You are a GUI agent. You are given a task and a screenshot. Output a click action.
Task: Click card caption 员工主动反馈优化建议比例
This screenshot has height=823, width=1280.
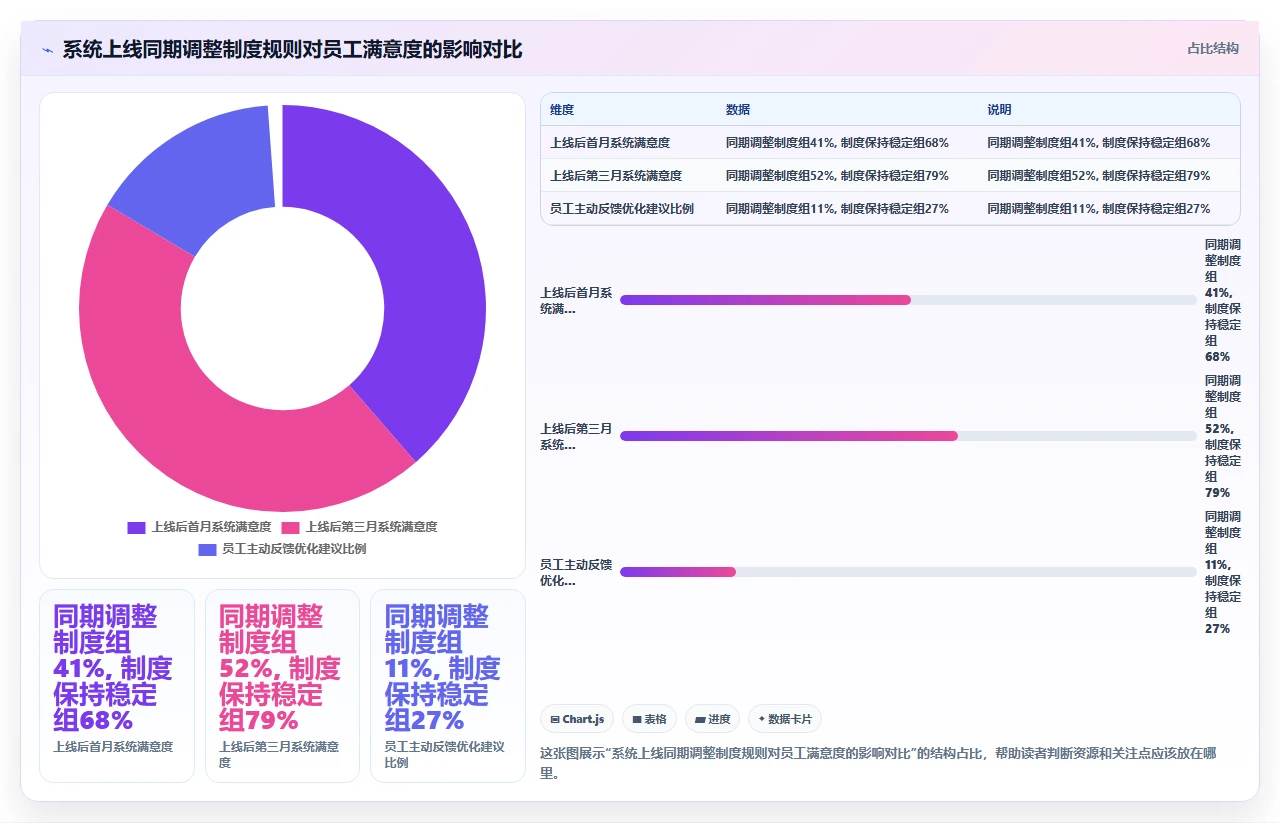click(x=444, y=754)
